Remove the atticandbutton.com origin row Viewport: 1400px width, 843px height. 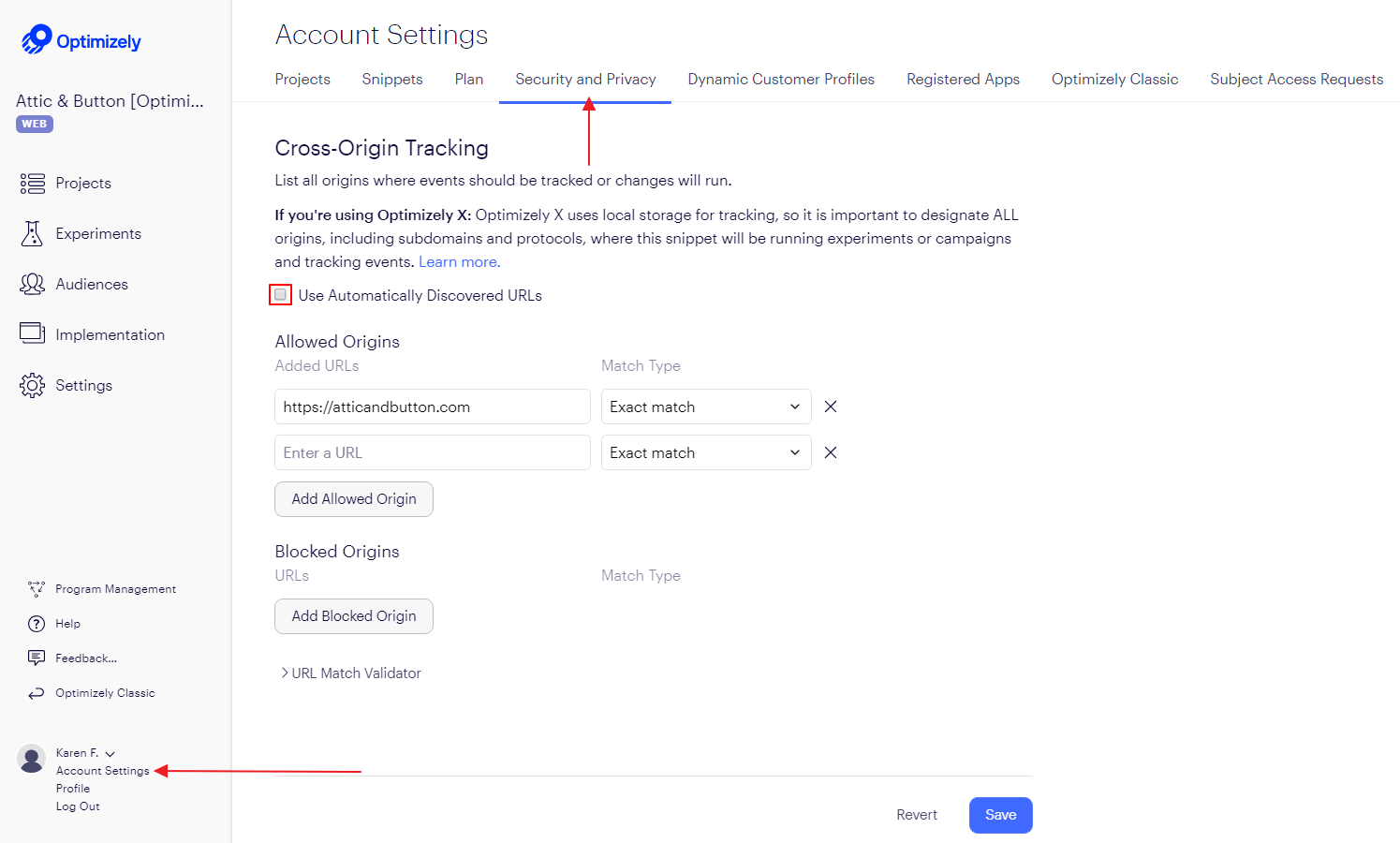pos(831,407)
